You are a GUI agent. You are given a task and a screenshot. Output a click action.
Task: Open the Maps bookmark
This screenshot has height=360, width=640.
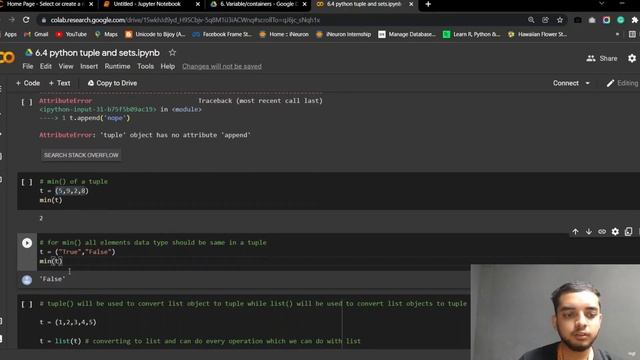coord(106,34)
